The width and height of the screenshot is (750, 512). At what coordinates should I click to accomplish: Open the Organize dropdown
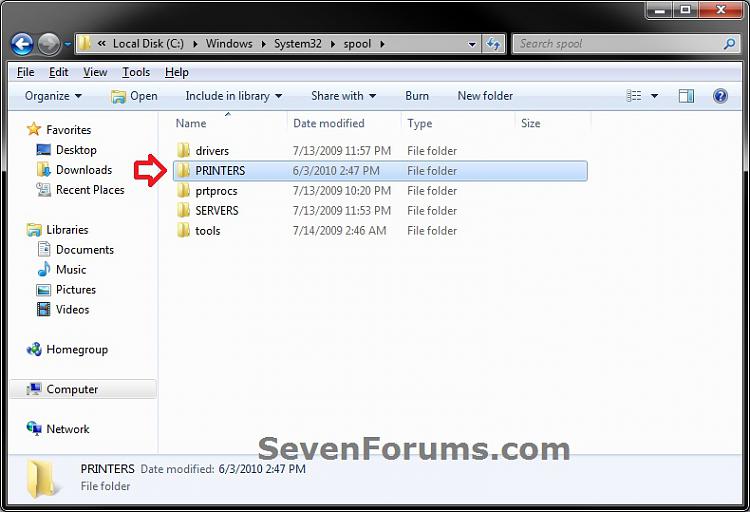point(53,96)
